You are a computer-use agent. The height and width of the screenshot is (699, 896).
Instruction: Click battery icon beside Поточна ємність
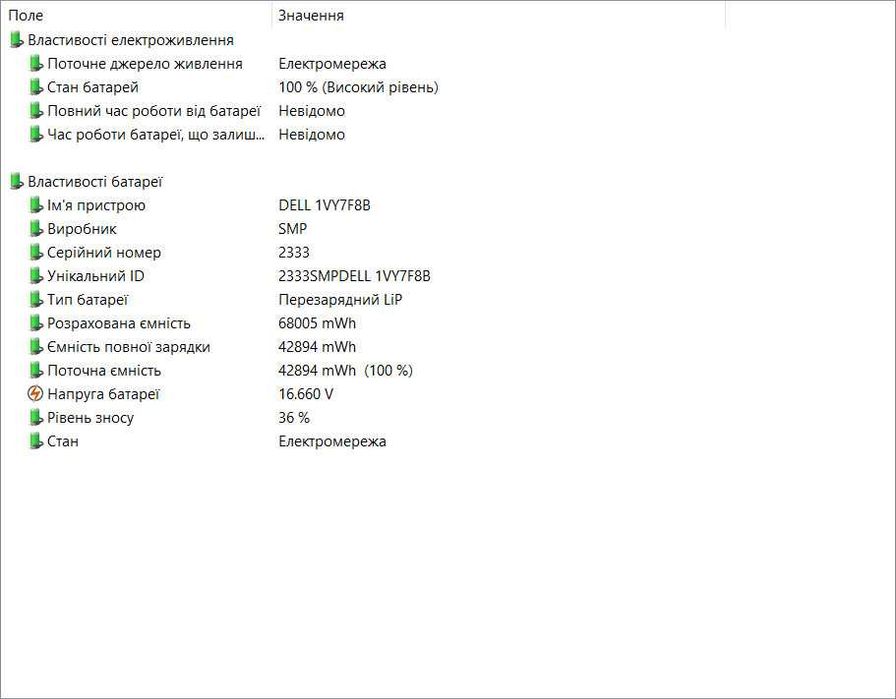[36, 370]
